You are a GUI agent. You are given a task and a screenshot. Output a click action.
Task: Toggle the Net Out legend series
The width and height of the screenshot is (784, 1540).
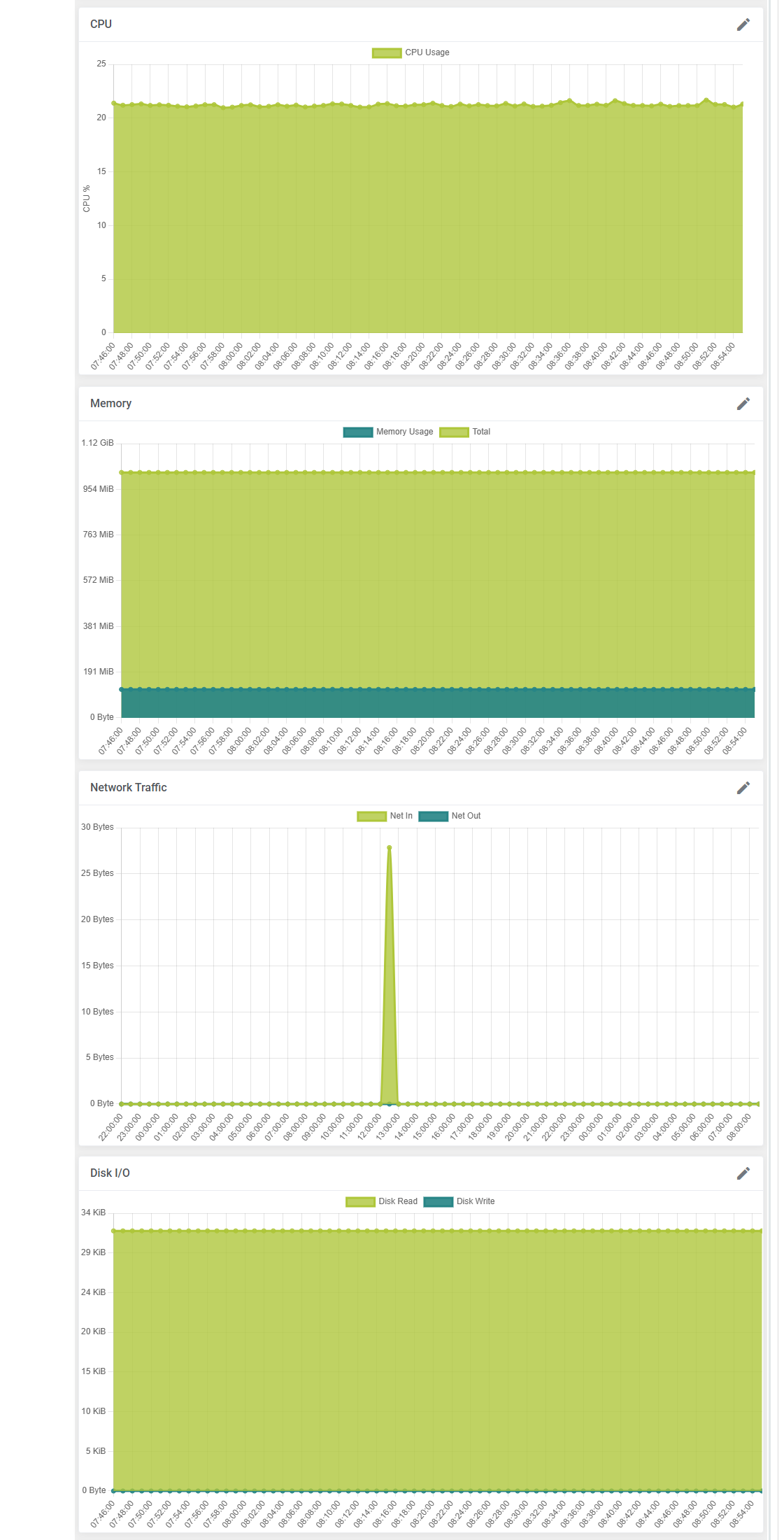coord(450,816)
